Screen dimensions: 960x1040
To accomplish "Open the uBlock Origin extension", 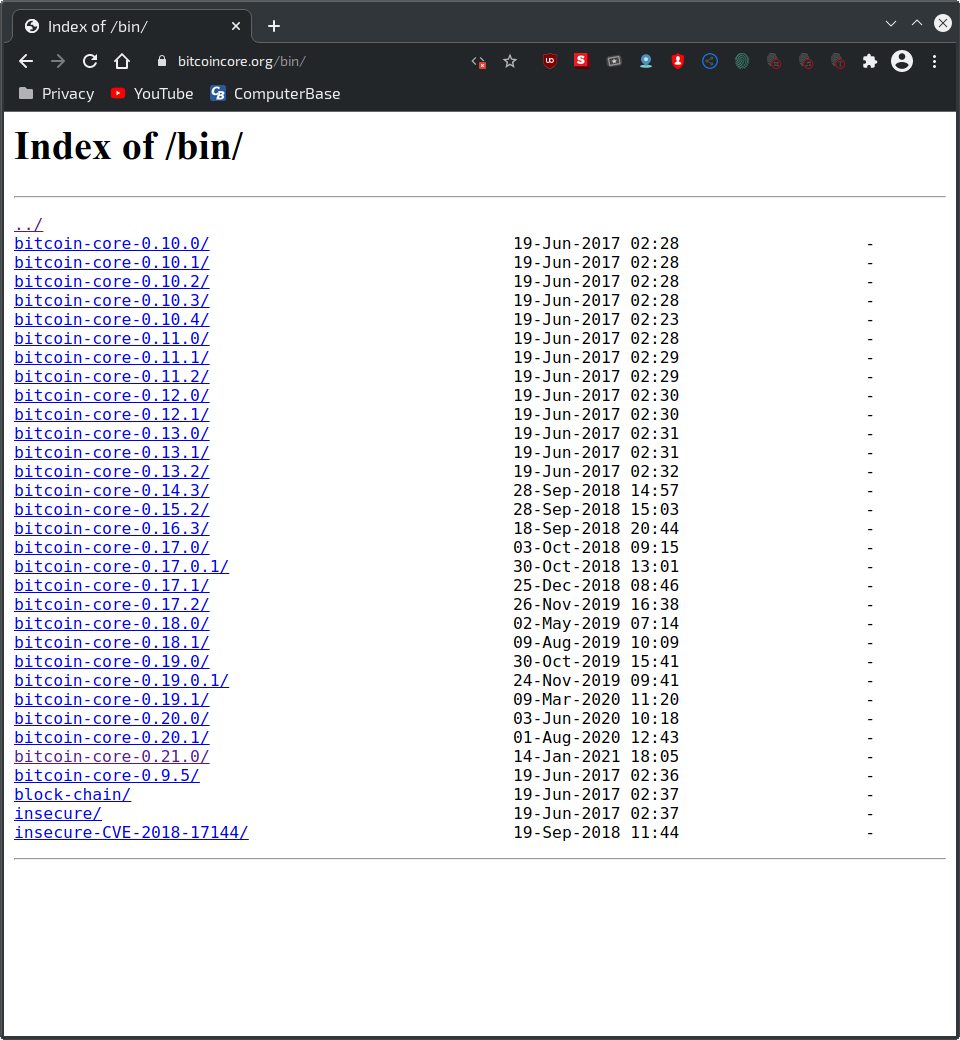I will pos(549,61).
